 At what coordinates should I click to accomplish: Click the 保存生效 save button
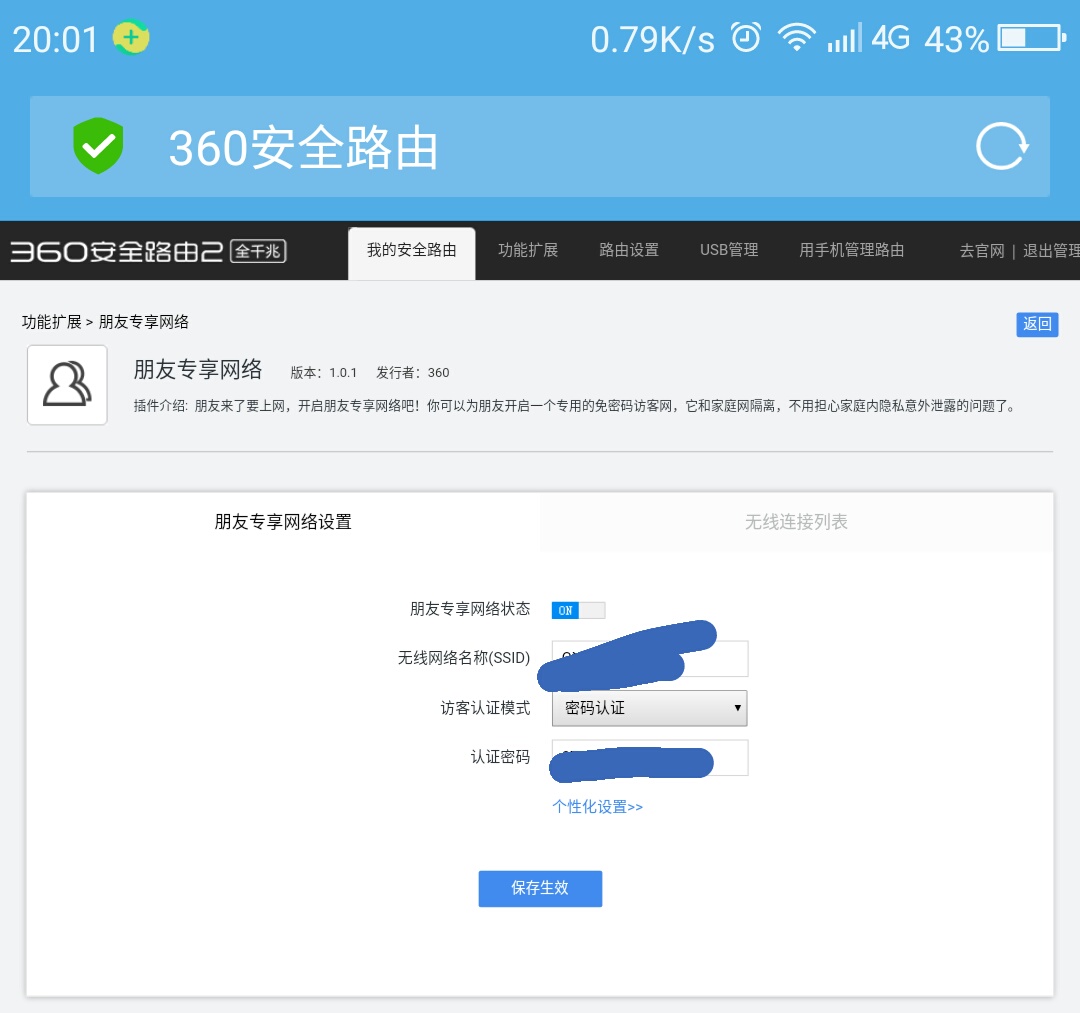[x=540, y=888]
